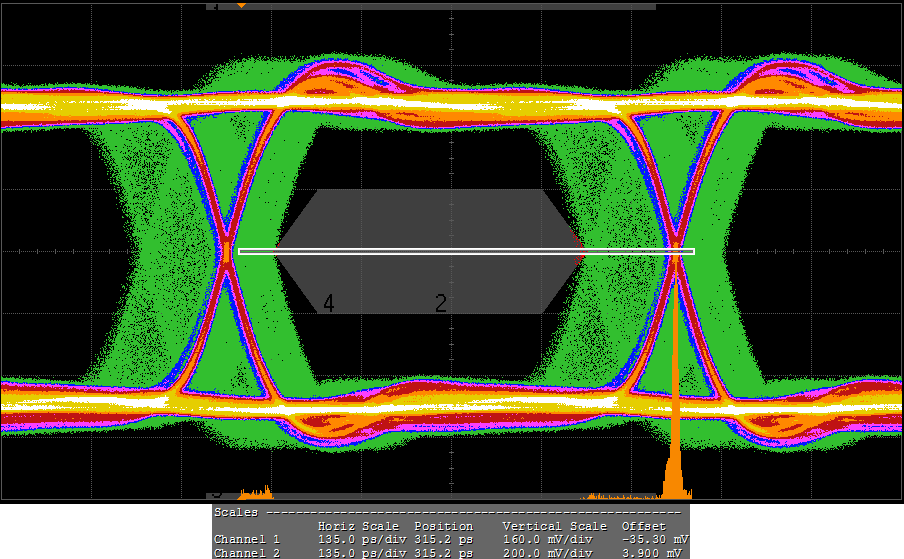Click Channel 2 offset value 3.900 mV
Image resolution: width=904 pixels, height=559 pixels.
tap(656, 553)
